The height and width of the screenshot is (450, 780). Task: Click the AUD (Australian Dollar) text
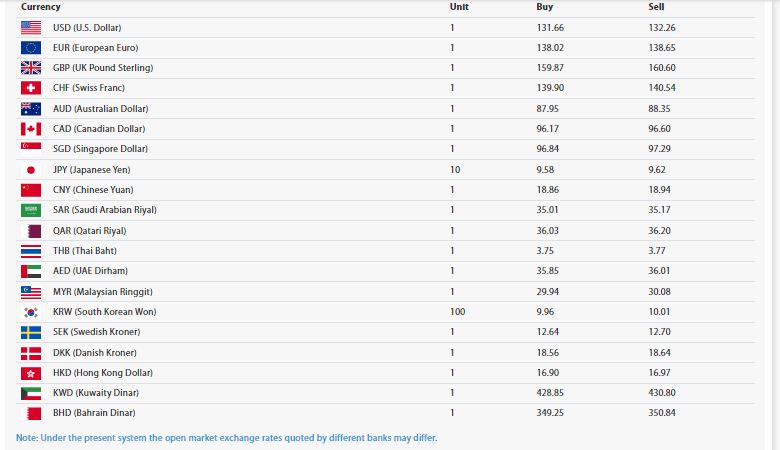click(100, 108)
